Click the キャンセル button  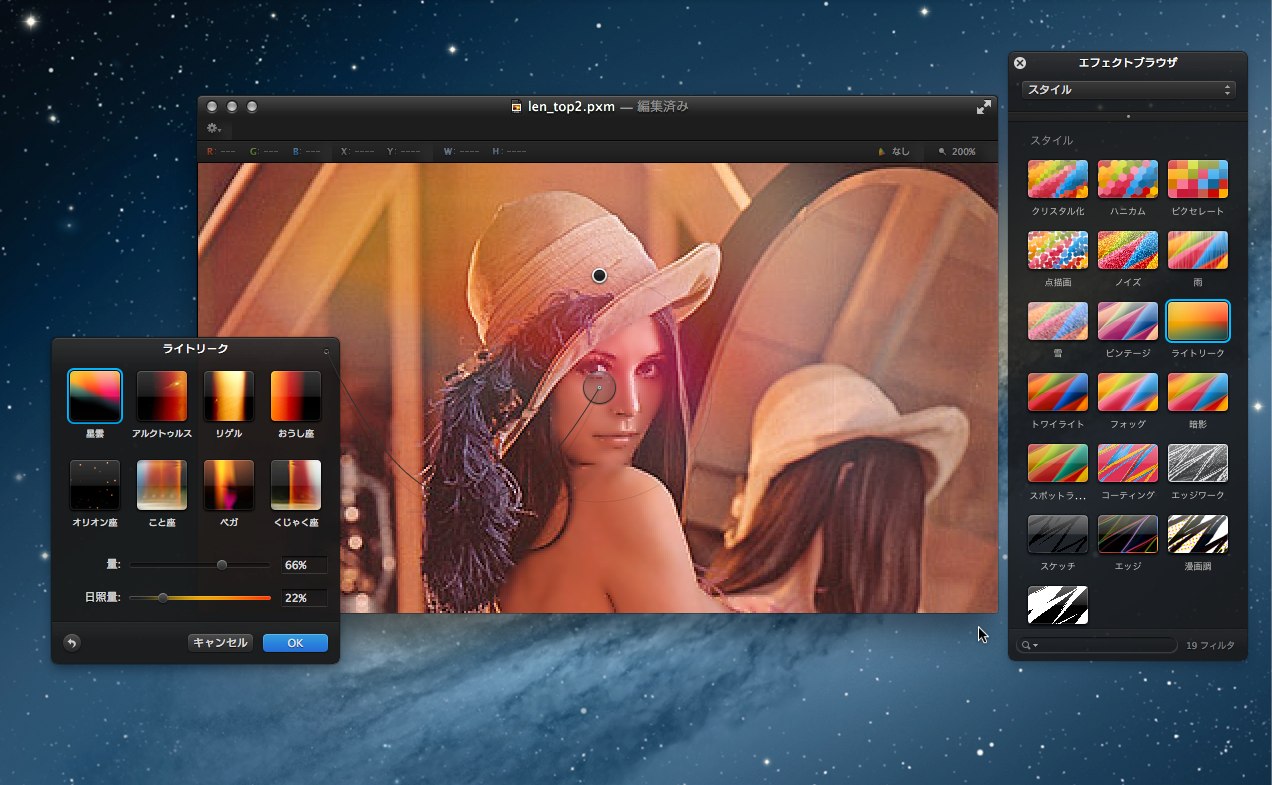pyautogui.click(x=220, y=643)
